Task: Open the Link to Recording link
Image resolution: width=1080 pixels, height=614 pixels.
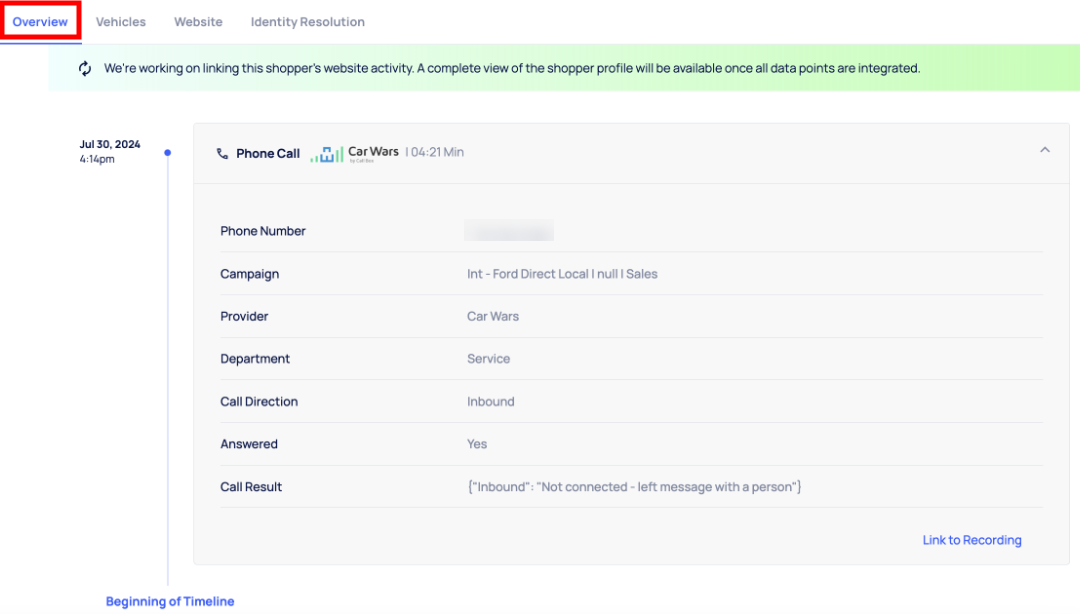Action: (972, 540)
